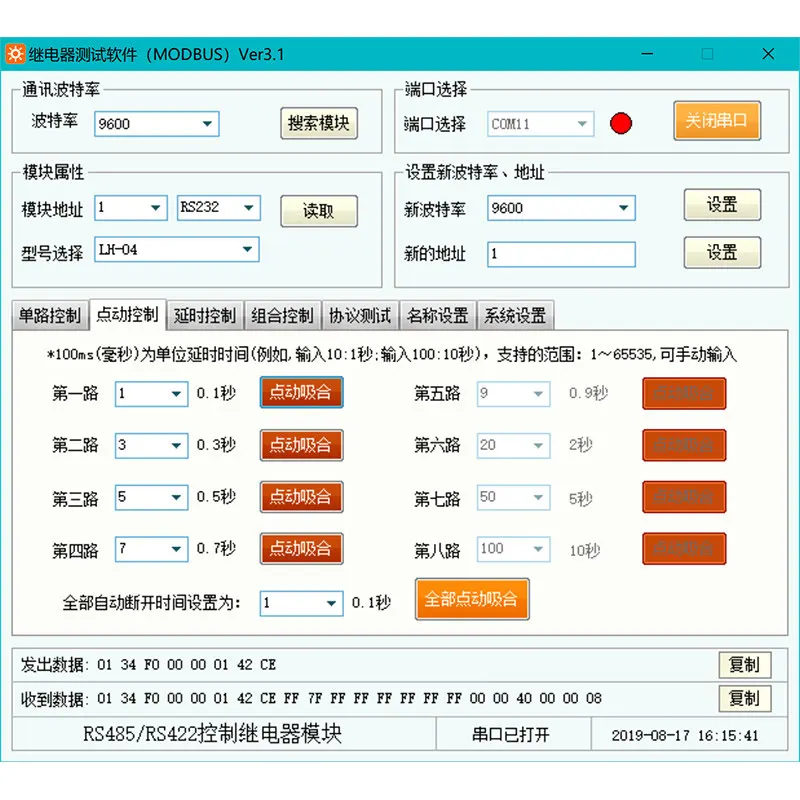The width and height of the screenshot is (800, 800).
Task: Click 设置 button beside 新波特率
Action: (722, 205)
